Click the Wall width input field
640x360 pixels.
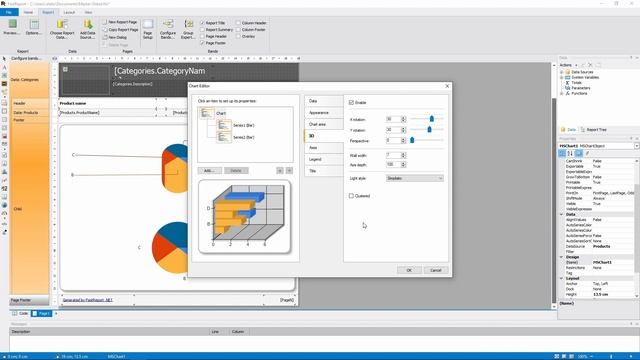point(393,156)
